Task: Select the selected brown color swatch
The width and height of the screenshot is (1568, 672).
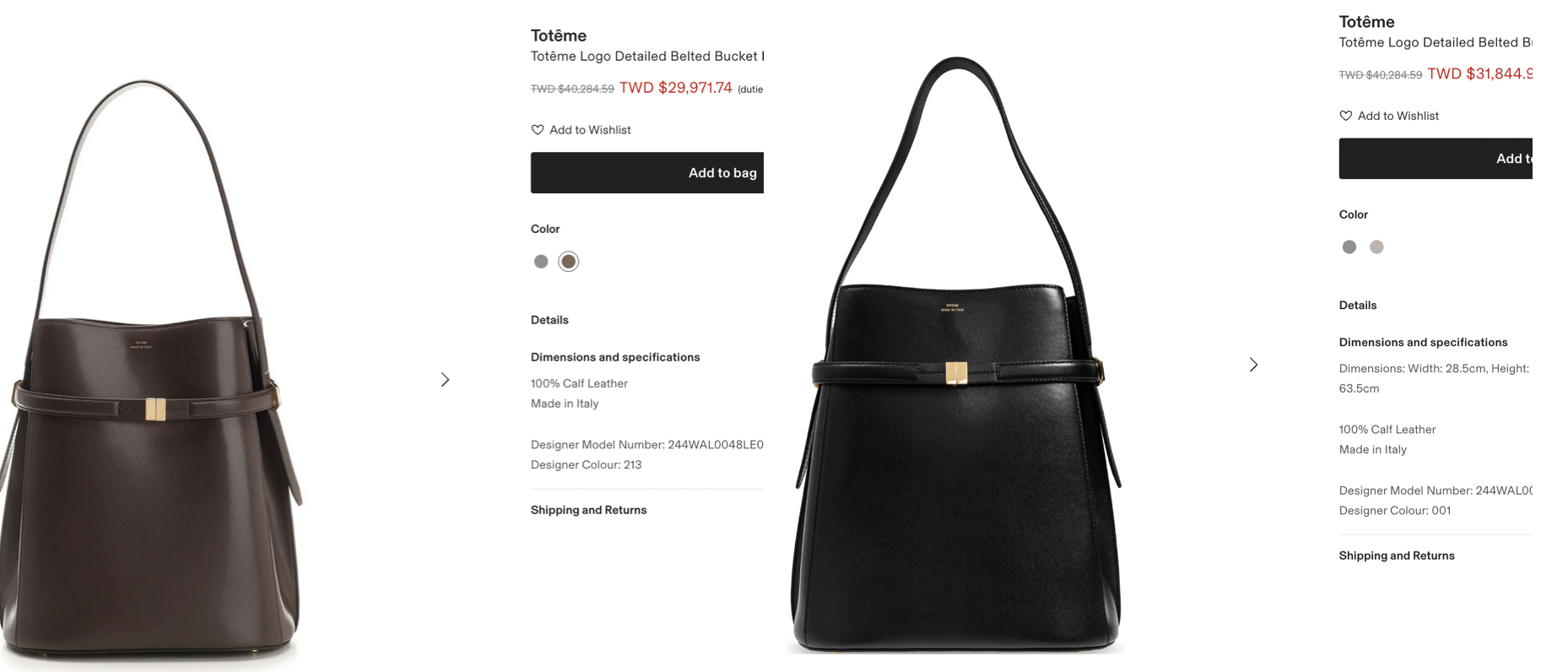Action: [x=569, y=262]
